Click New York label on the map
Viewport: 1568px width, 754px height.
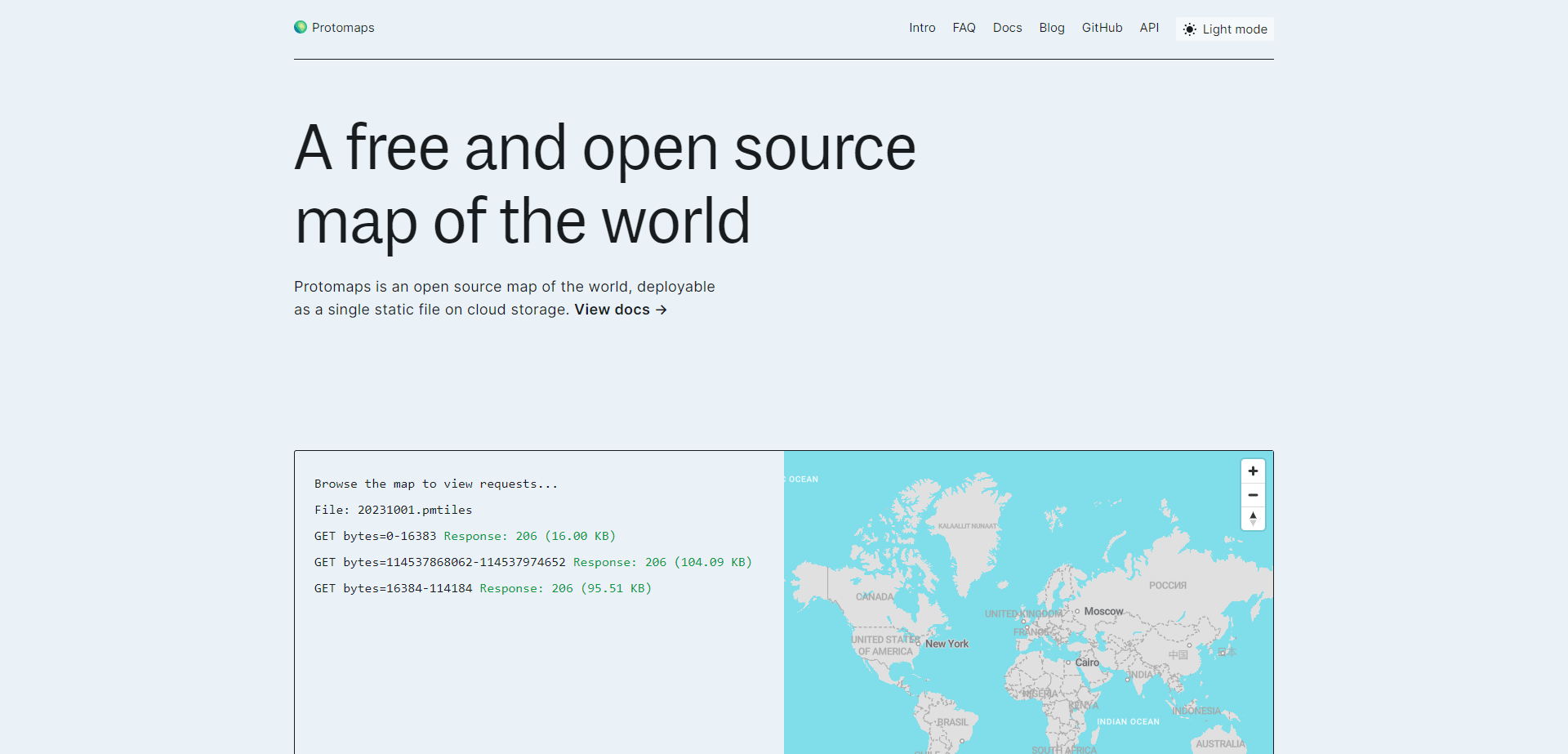(948, 644)
